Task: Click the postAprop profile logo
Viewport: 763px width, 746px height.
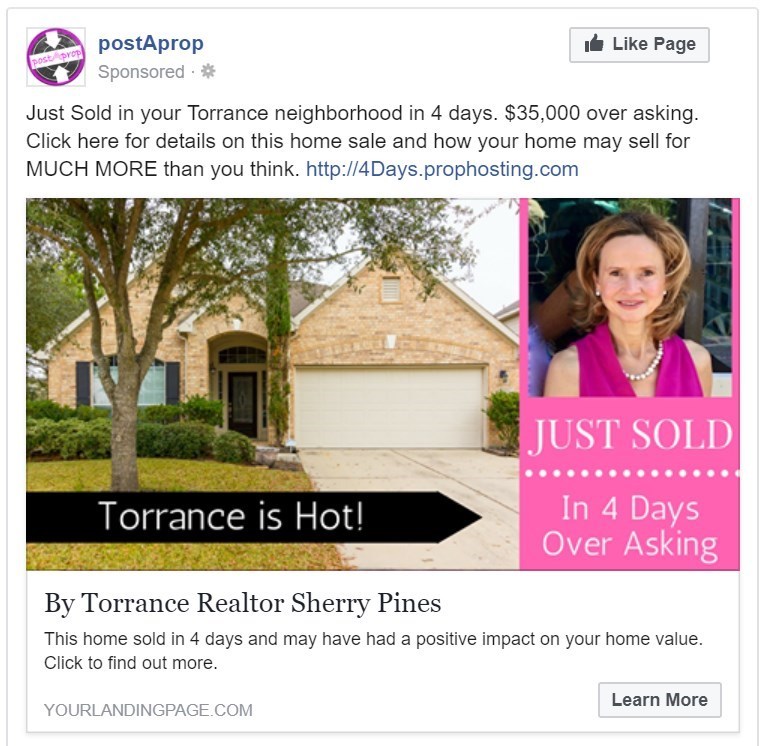Action: click(x=56, y=57)
